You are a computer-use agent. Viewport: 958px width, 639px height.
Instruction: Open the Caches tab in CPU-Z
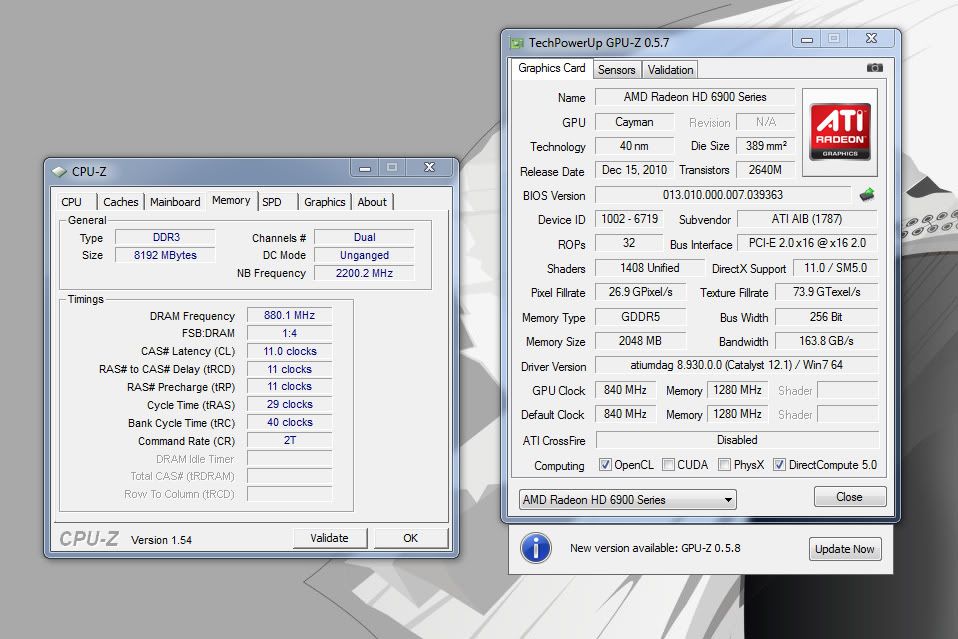pos(120,202)
